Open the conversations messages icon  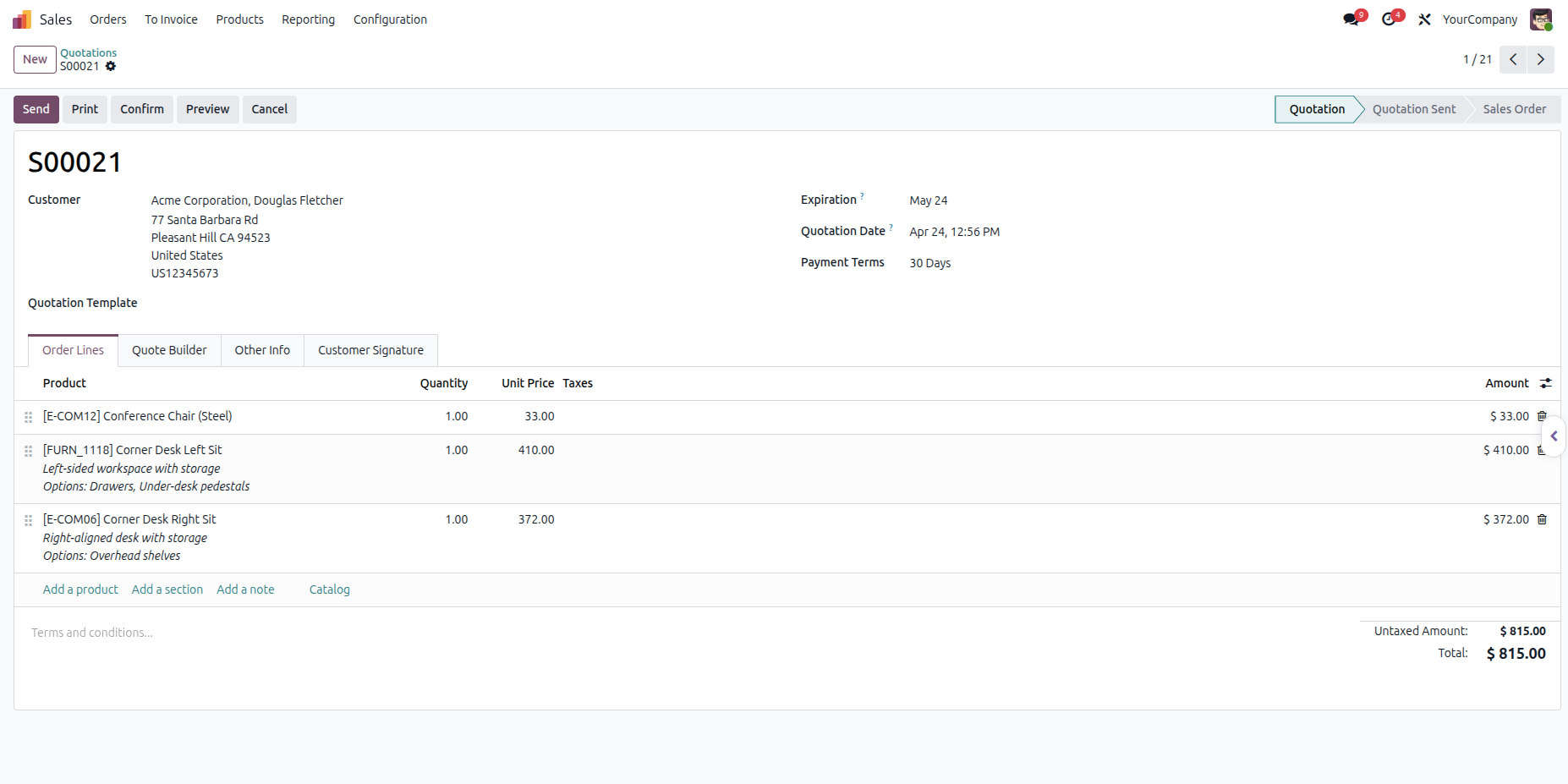1351,19
